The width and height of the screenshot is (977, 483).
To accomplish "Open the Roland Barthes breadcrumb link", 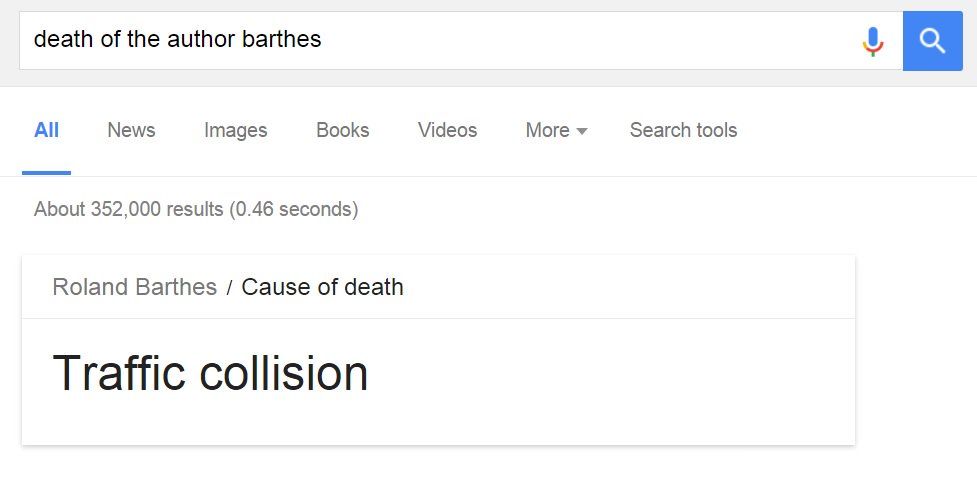I will click(134, 287).
